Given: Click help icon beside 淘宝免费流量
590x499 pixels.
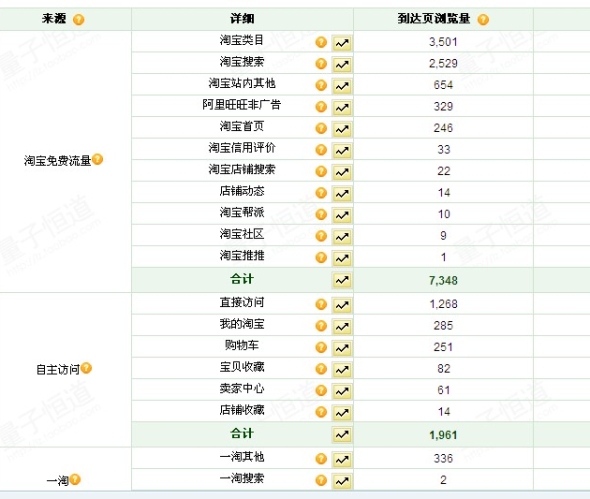Looking at the screenshot, I should tap(97, 159).
